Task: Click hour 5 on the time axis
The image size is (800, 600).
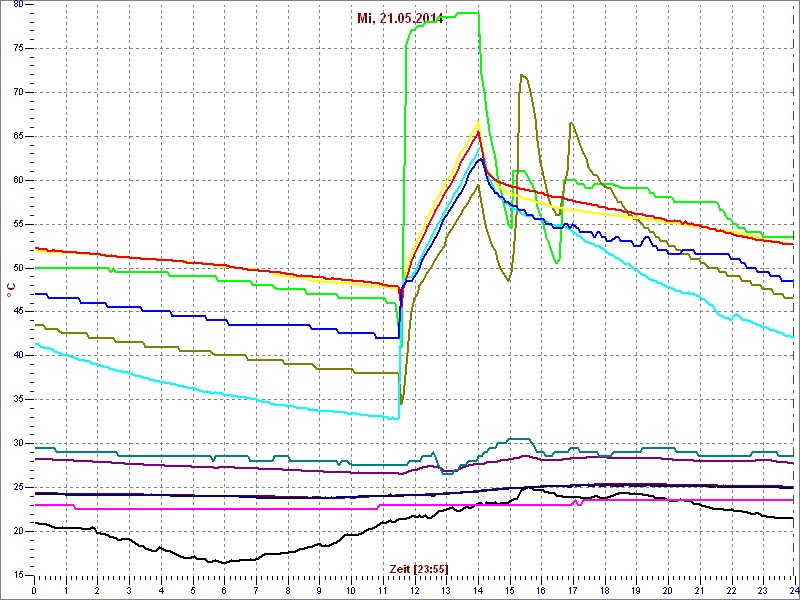Action: pyautogui.click(x=192, y=590)
